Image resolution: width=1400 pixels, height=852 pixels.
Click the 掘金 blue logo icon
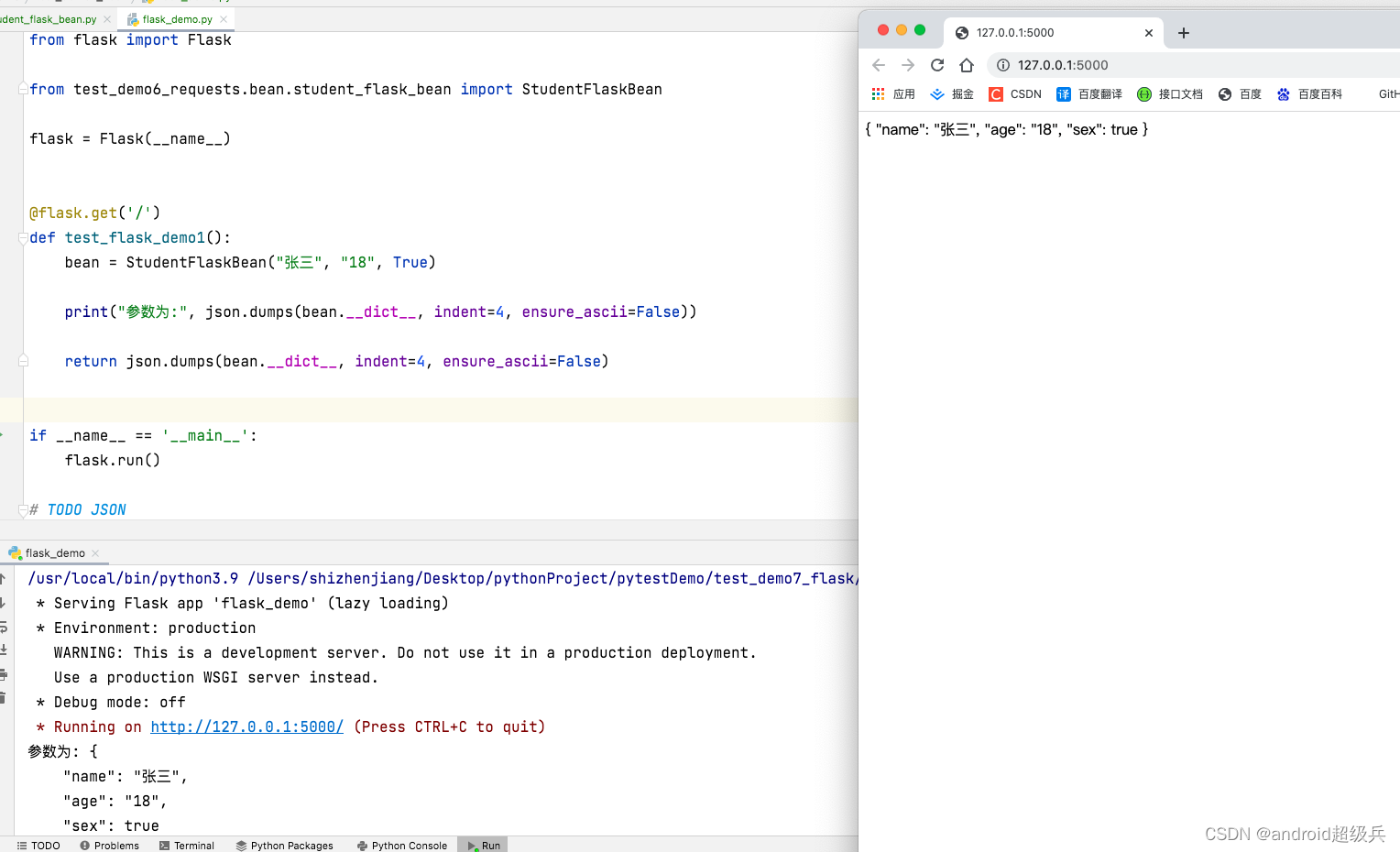pos(937,94)
